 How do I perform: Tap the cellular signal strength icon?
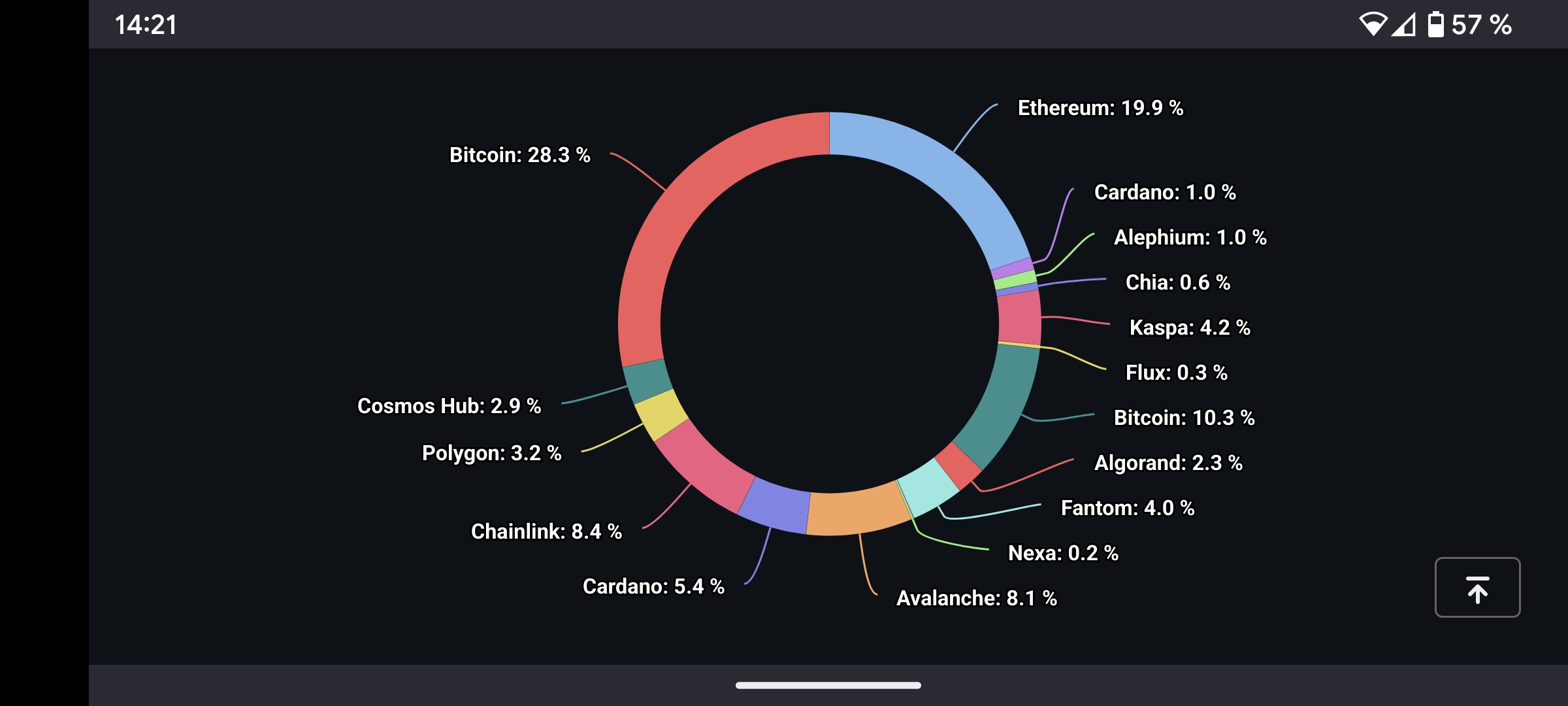tap(1403, 25)
